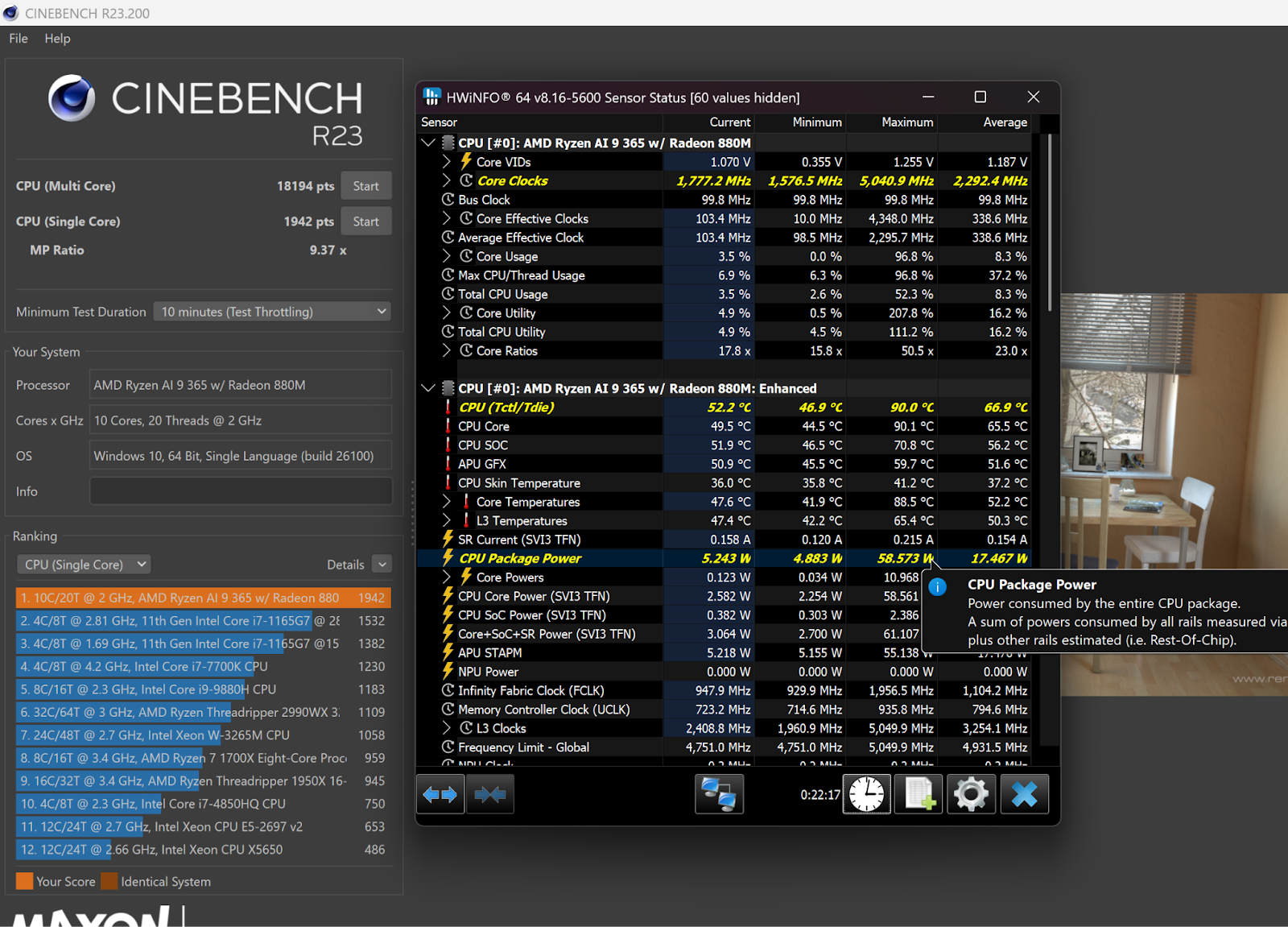Viewport: 1288px width, 927px height.
Task: Start the CPU (Multi Core) test
Action: tap(366, 186)
